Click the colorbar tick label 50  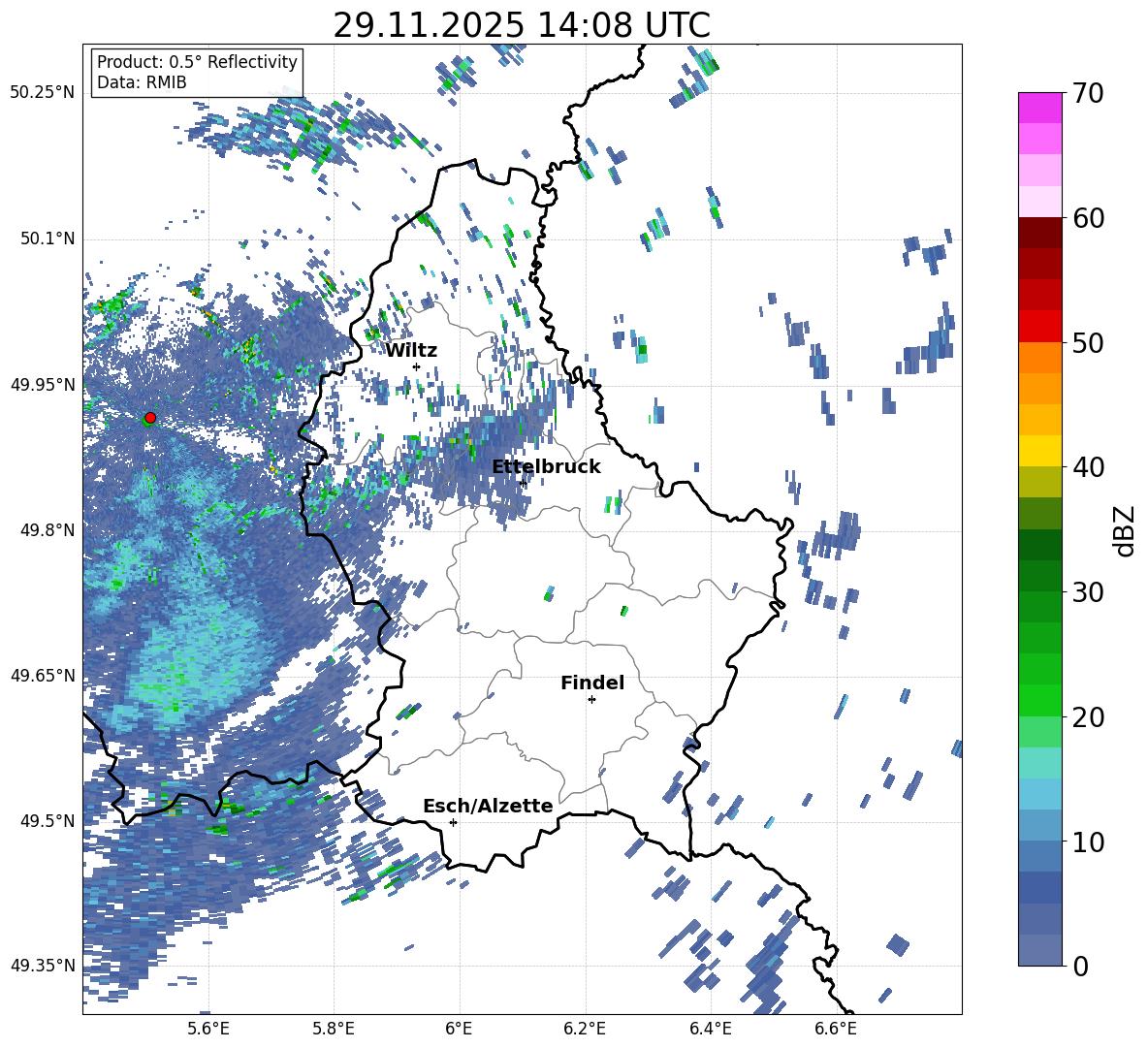(x=1088, y=342)
